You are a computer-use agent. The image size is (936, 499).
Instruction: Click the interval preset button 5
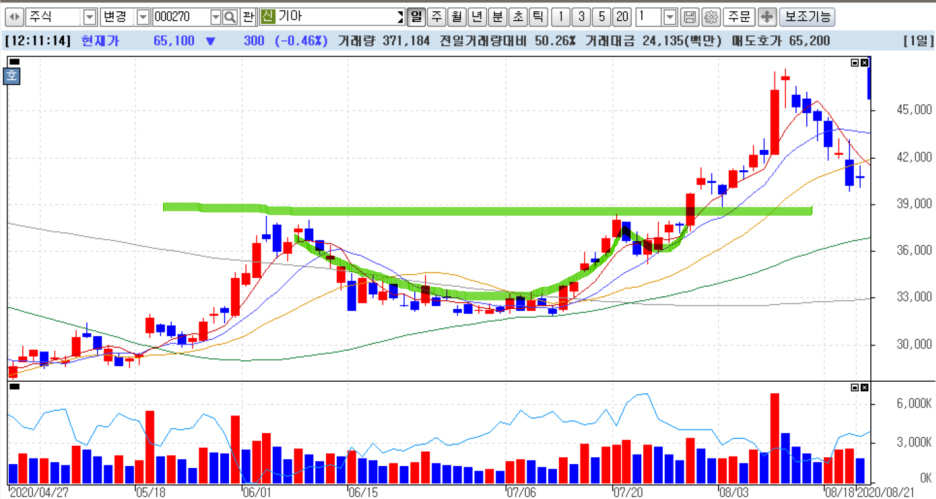click(601, 17)
